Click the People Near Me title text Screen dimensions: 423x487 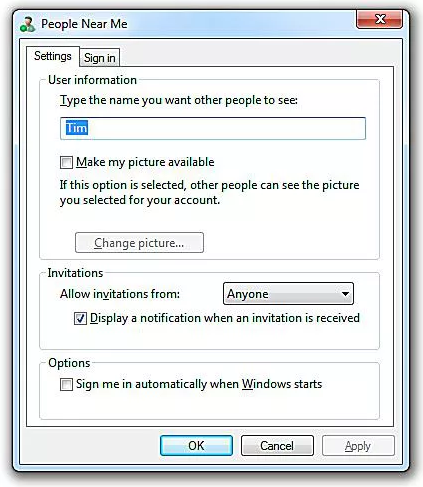click(x=84, y=24)
